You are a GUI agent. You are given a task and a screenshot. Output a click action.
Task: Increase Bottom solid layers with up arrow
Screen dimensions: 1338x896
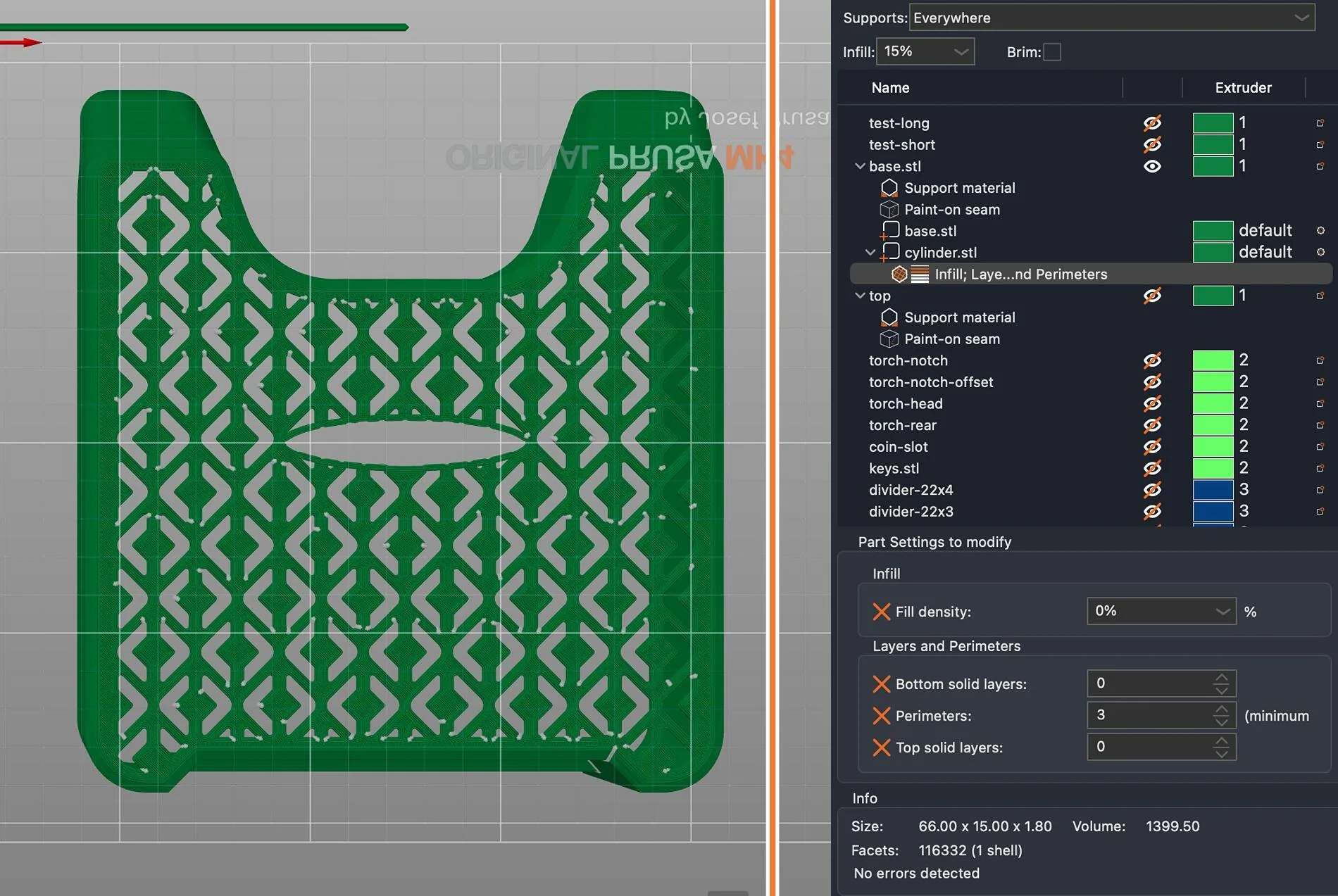coord(1222,677)
